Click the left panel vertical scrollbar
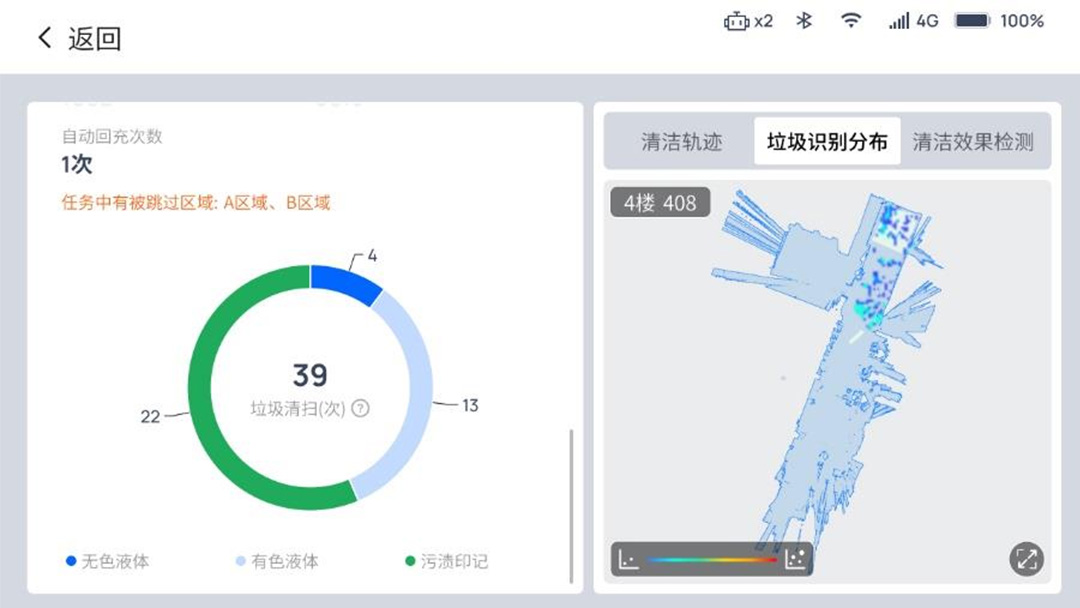The width and height of the screenshot is (1080, 608). (571, 506)
